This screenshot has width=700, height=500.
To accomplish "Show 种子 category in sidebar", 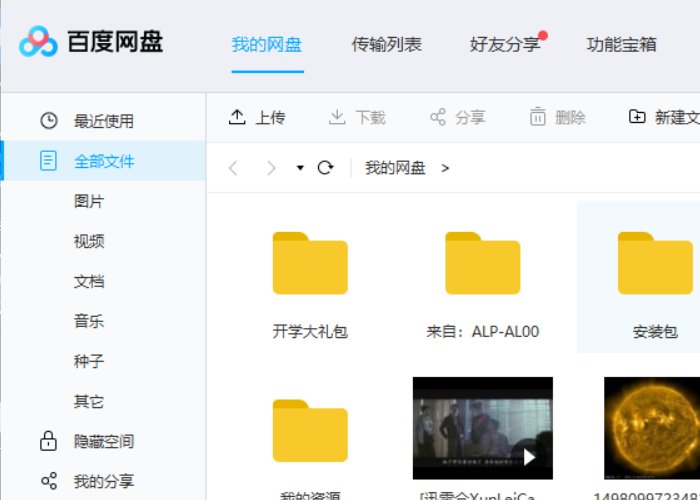I will pos(89,361).
